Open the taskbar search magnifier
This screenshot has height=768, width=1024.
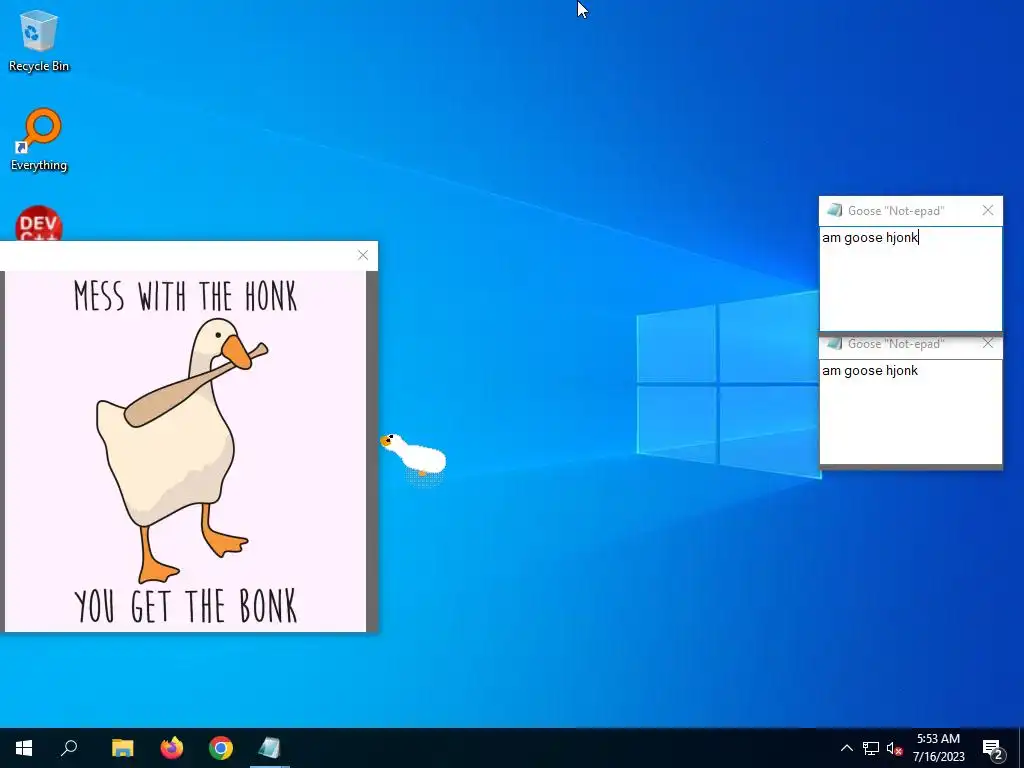pos(69,748)
